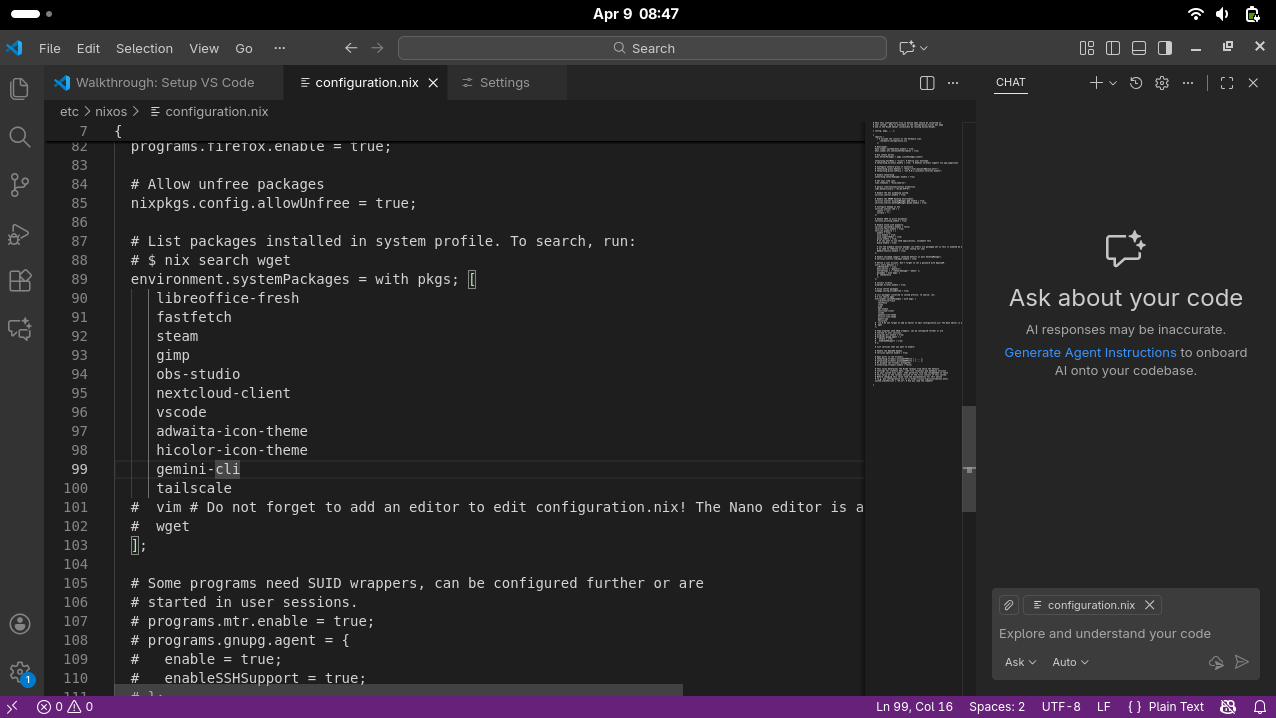
Task: Switch to the Settings tab
Action: point(504,83)
